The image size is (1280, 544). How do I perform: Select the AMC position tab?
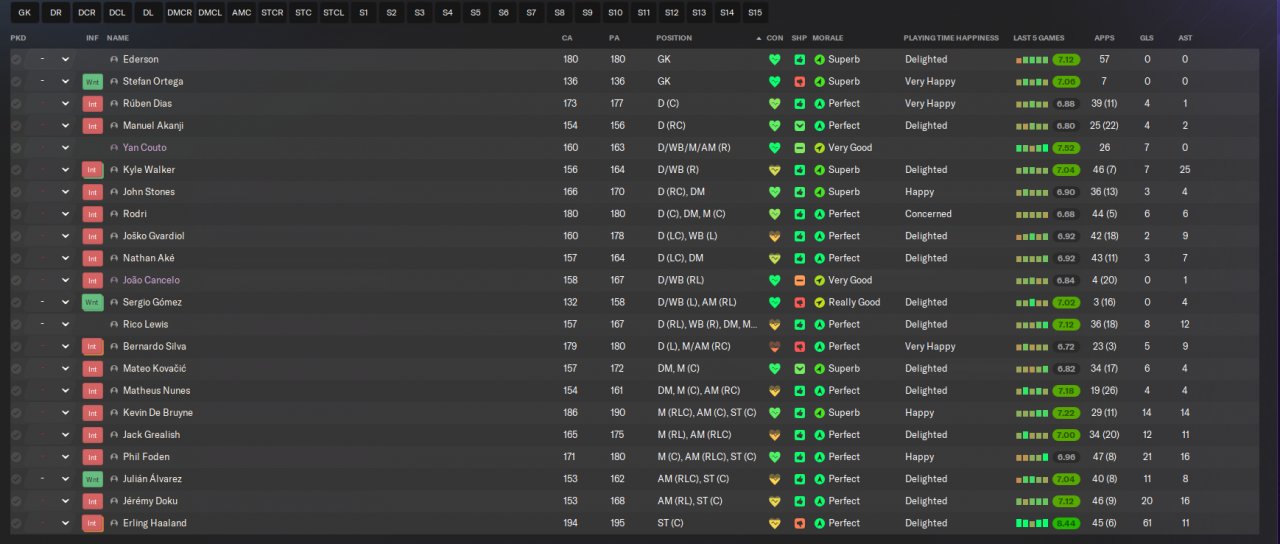tap(241, 12)
